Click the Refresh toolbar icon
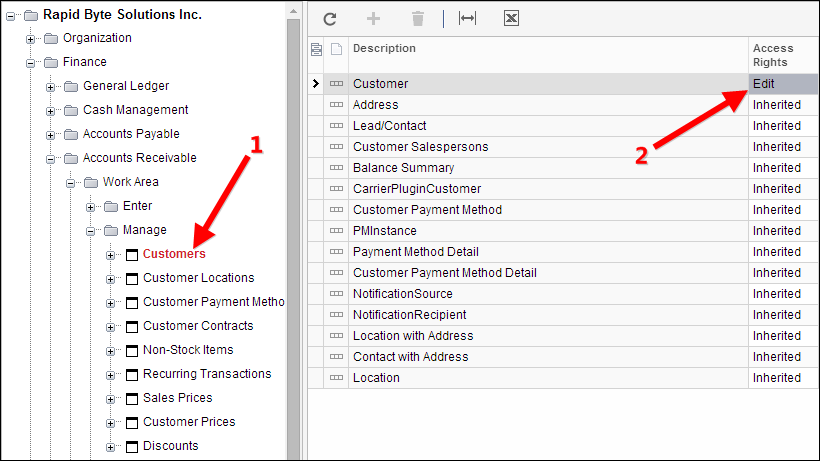The image size is (820, 461). (x=329, y=19)
